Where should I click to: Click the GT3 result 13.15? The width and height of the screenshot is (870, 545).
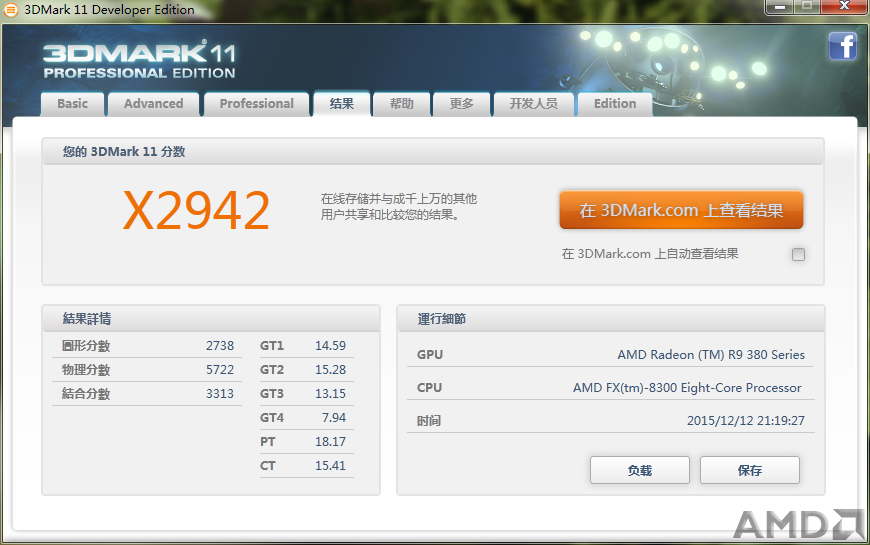(x=330, y=393)
